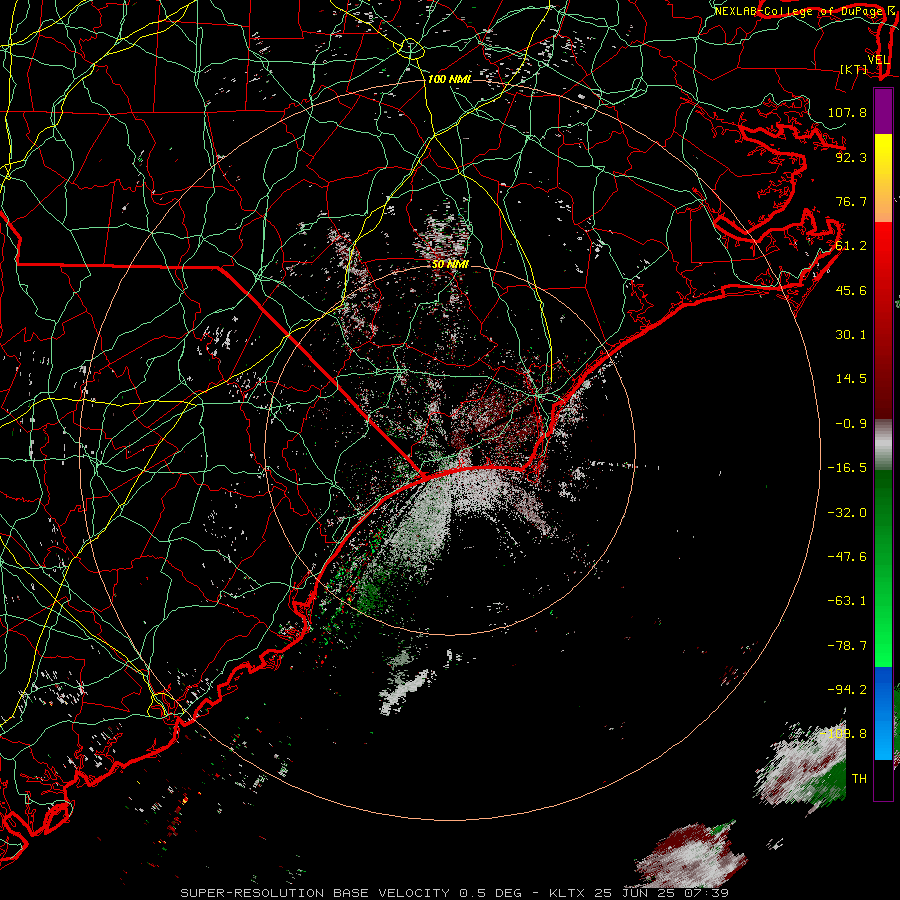900x900 pixels.
Task: Select the 14.5 velocity scale value
Action: point(851,379)
